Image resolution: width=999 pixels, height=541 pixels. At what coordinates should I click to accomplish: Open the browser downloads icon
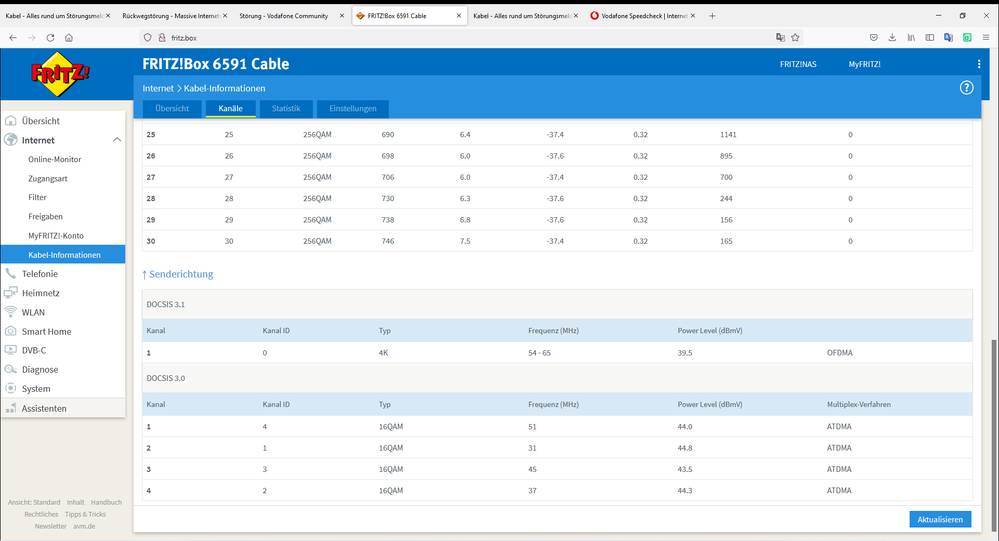(892, 38)
